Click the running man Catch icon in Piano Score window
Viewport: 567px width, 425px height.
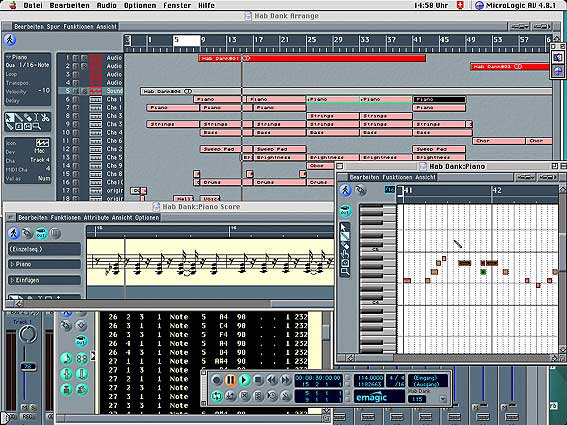[14, 233]
